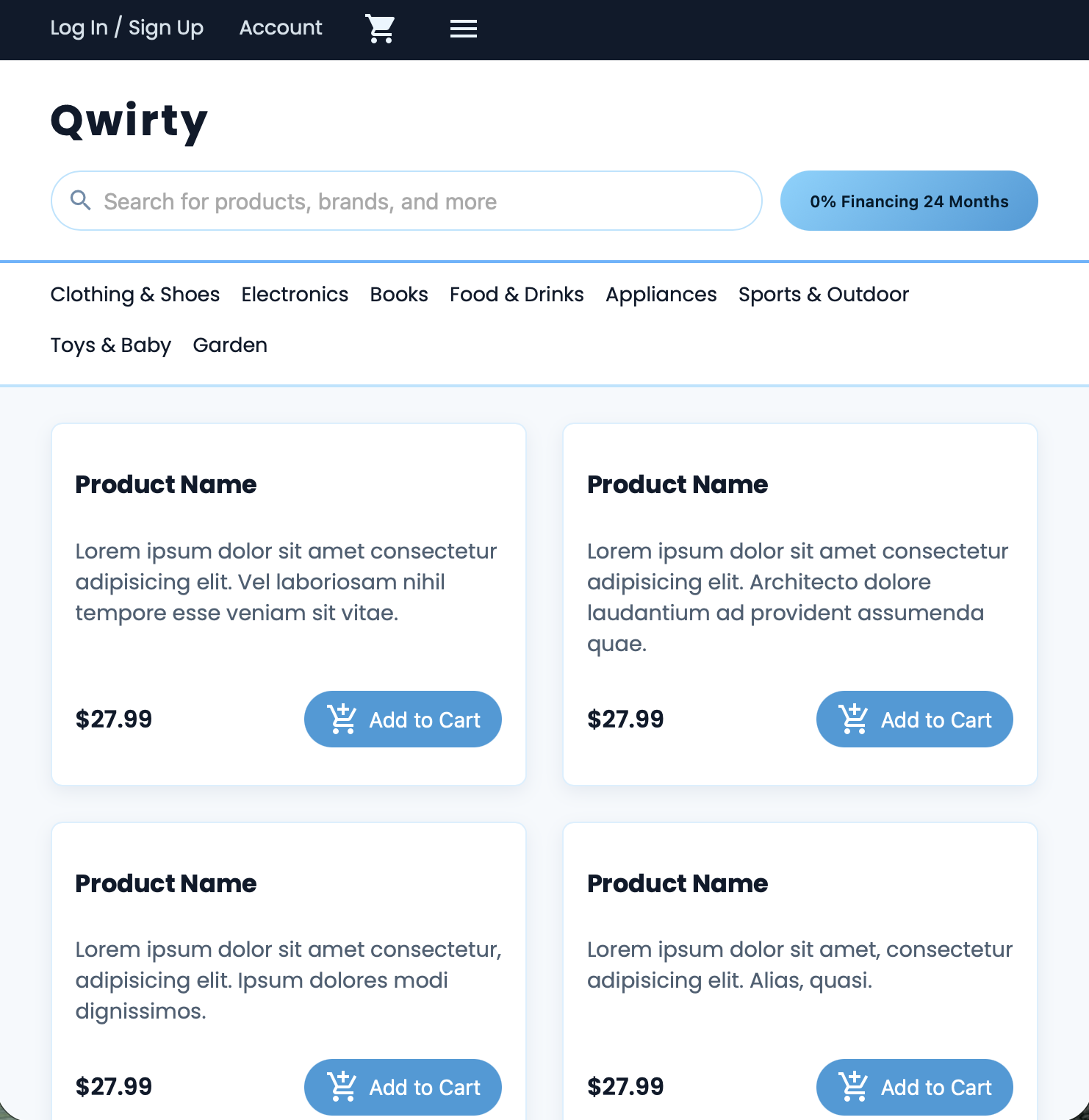Open the Books category

pyautogui.click(x=398, y=294)
